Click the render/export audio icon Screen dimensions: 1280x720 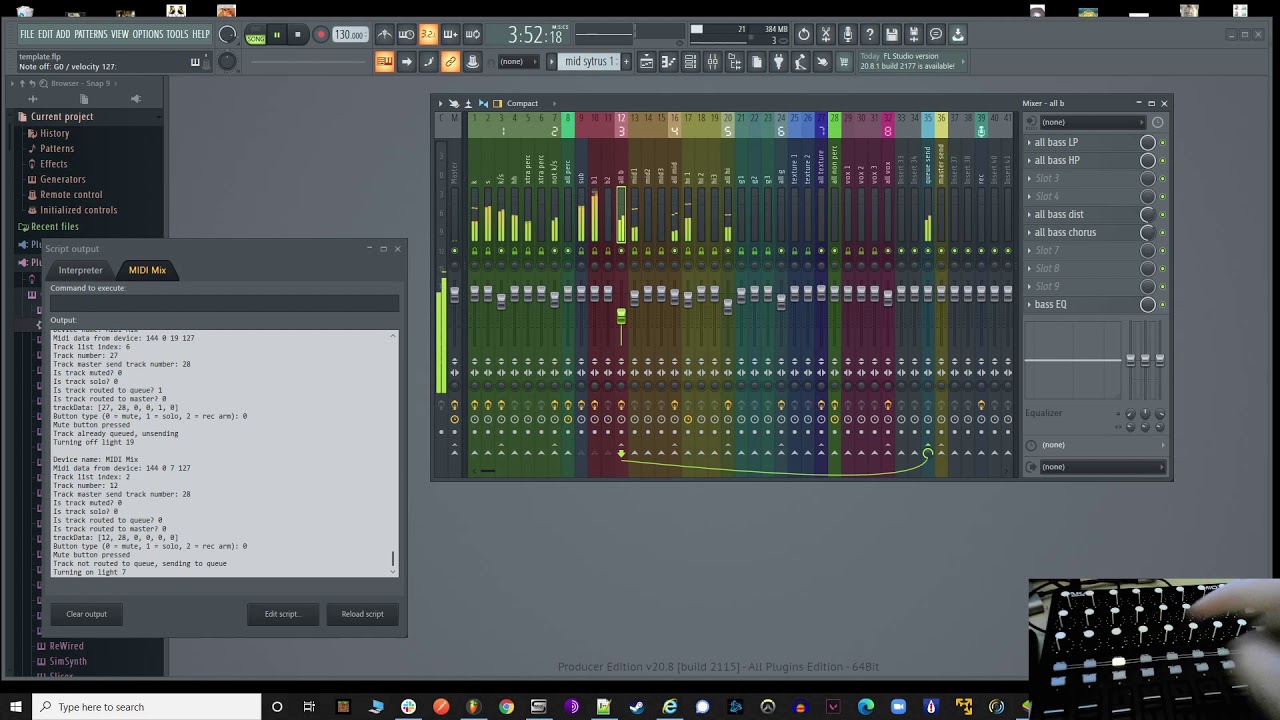tap(914, 35)
